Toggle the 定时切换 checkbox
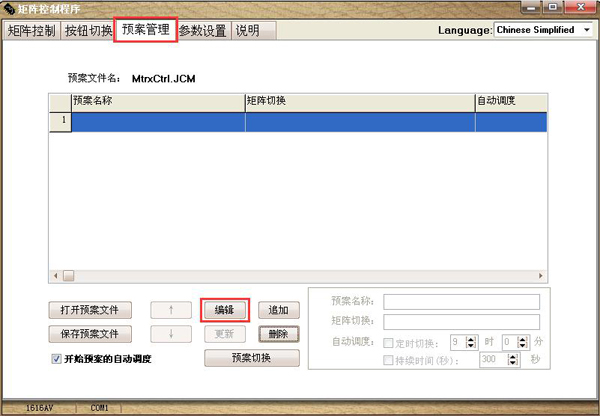The width and height of the screenshot is (600, 416). tap(388, 343)
